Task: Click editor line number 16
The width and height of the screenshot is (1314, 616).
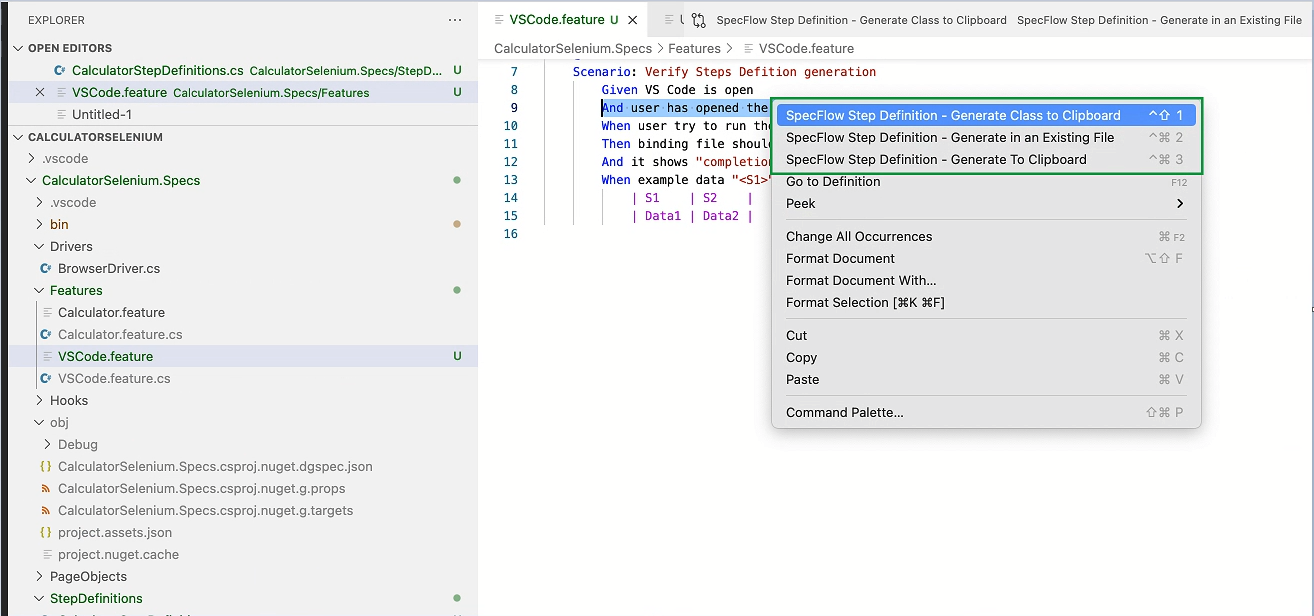Action: pyautogui.click(x=511, y=234)
